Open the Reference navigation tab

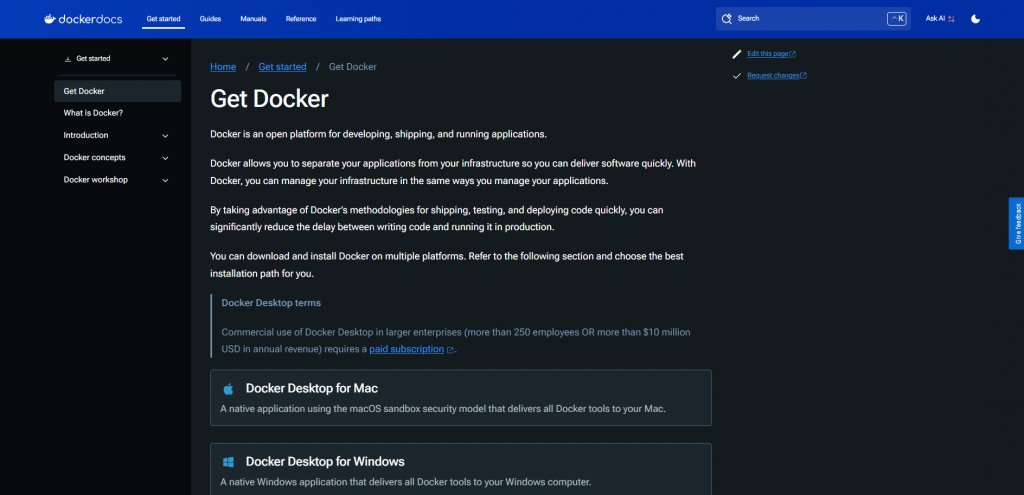pyautogui.click(x=301, y=19)
